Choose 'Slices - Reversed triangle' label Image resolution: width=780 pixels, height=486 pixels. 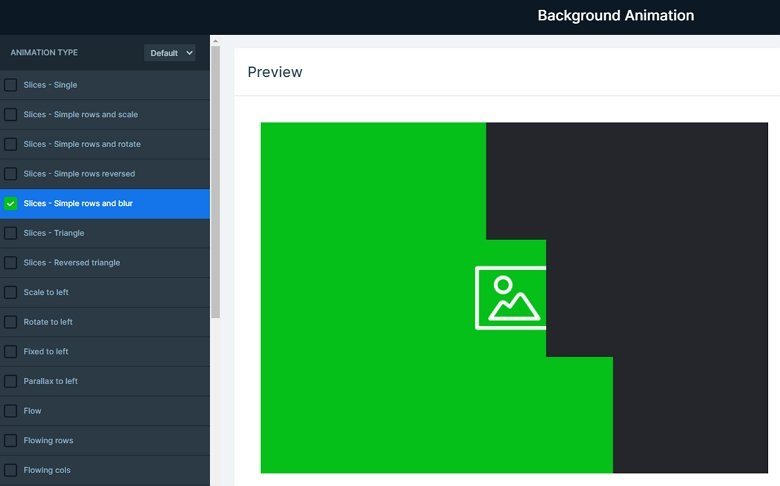coord(72,263)
